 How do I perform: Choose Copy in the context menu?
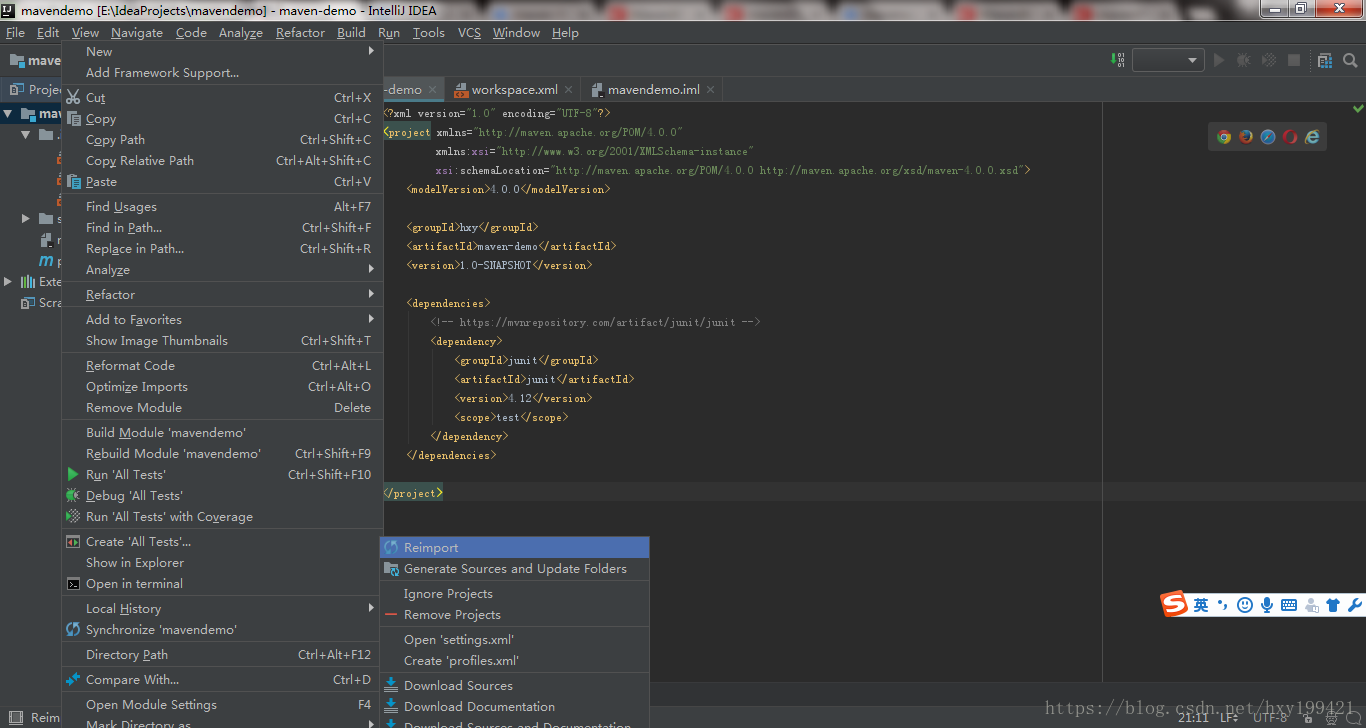click(x=222, y=119)
